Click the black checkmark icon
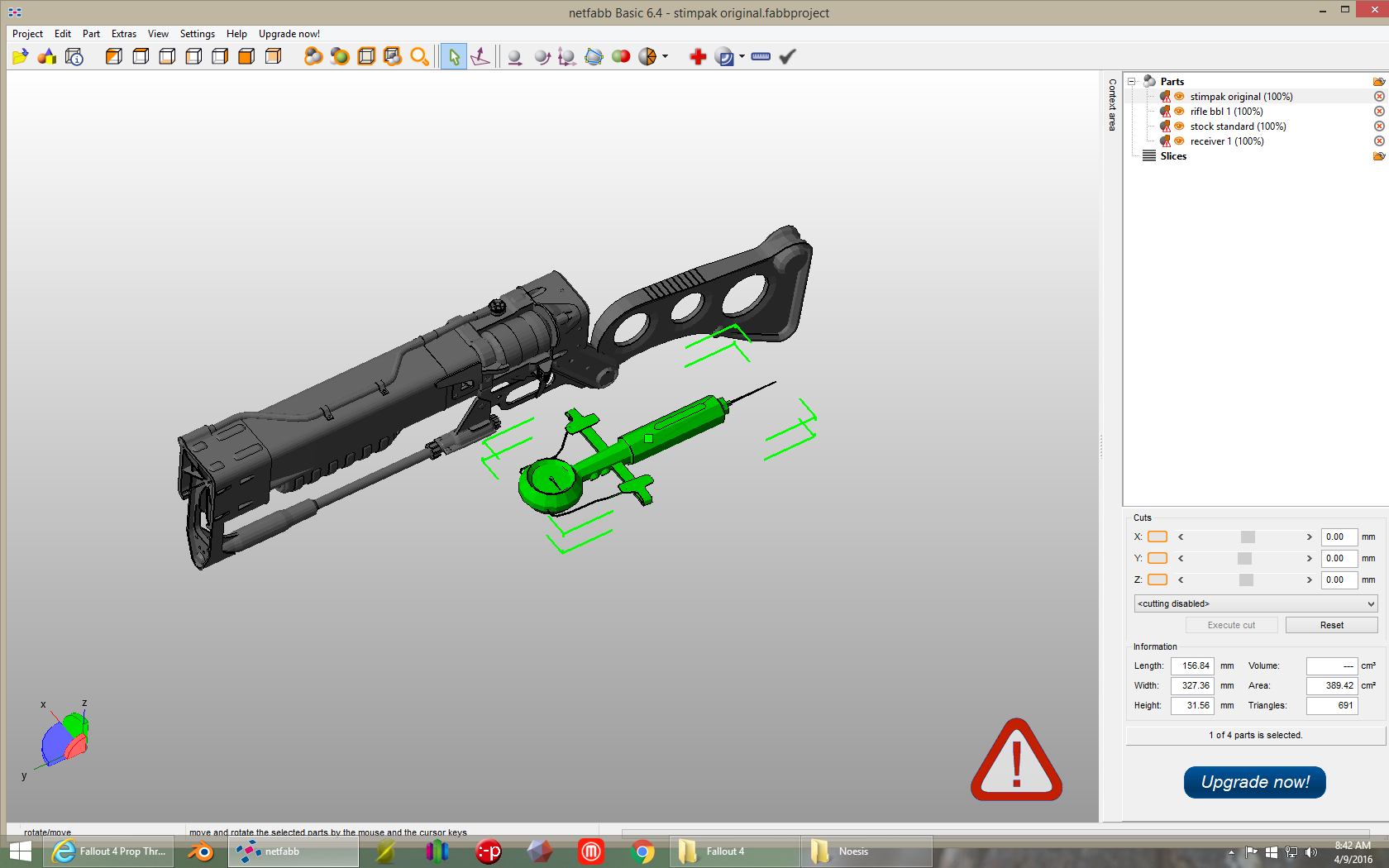This screenshot has width=1389, height=868. point(787,56)
